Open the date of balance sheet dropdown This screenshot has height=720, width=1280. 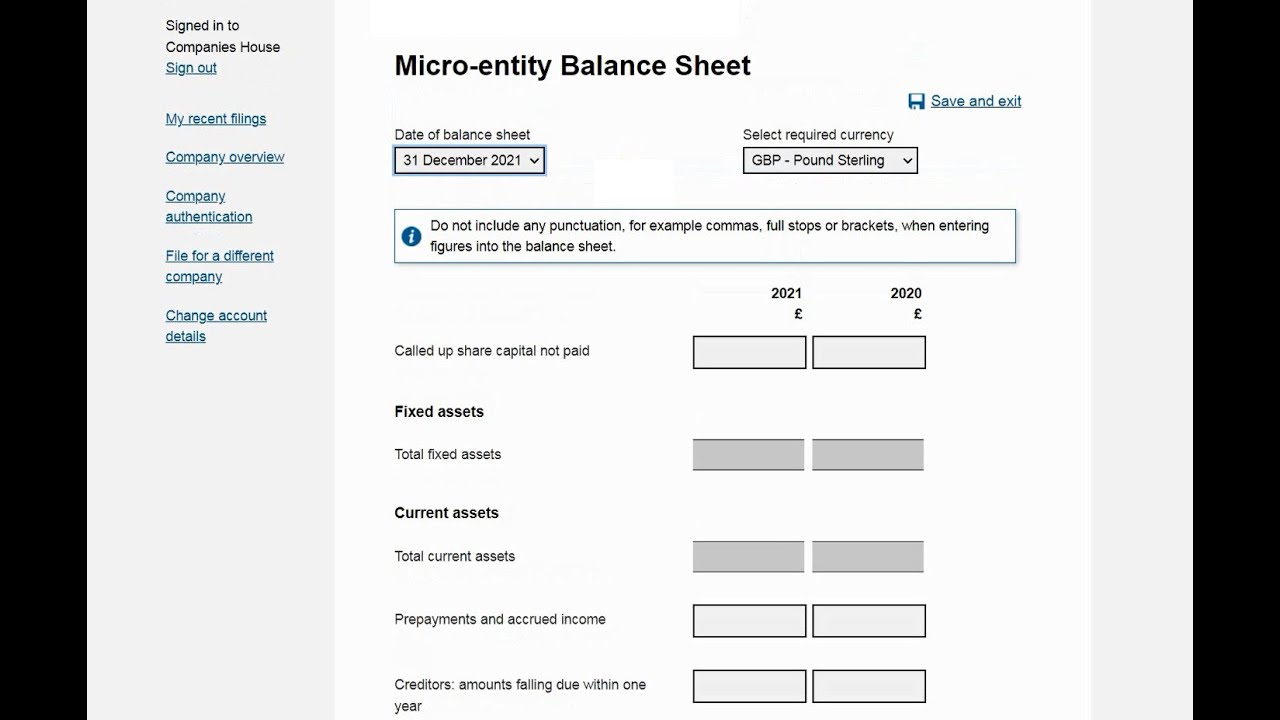point(469,160)
